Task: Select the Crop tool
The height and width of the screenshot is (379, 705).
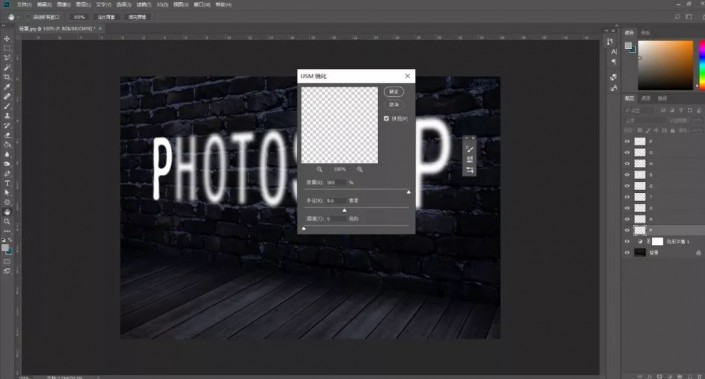Action: (x=7, y=77)
